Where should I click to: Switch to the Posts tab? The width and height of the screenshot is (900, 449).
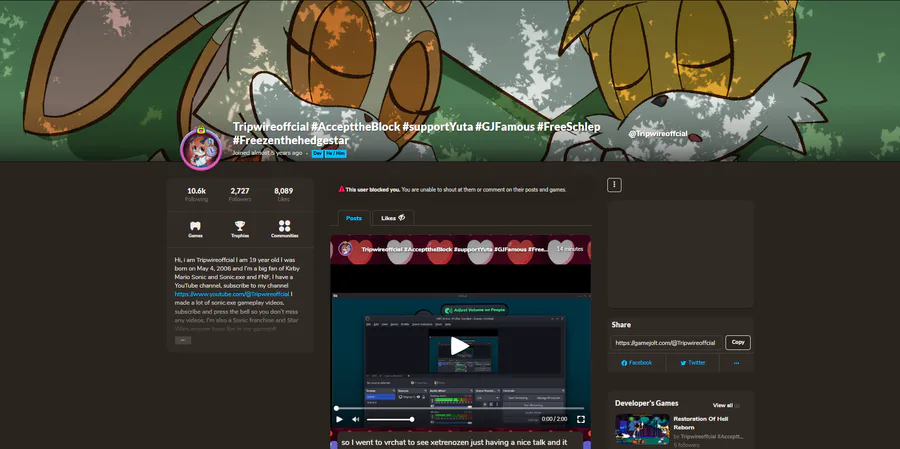354,218
